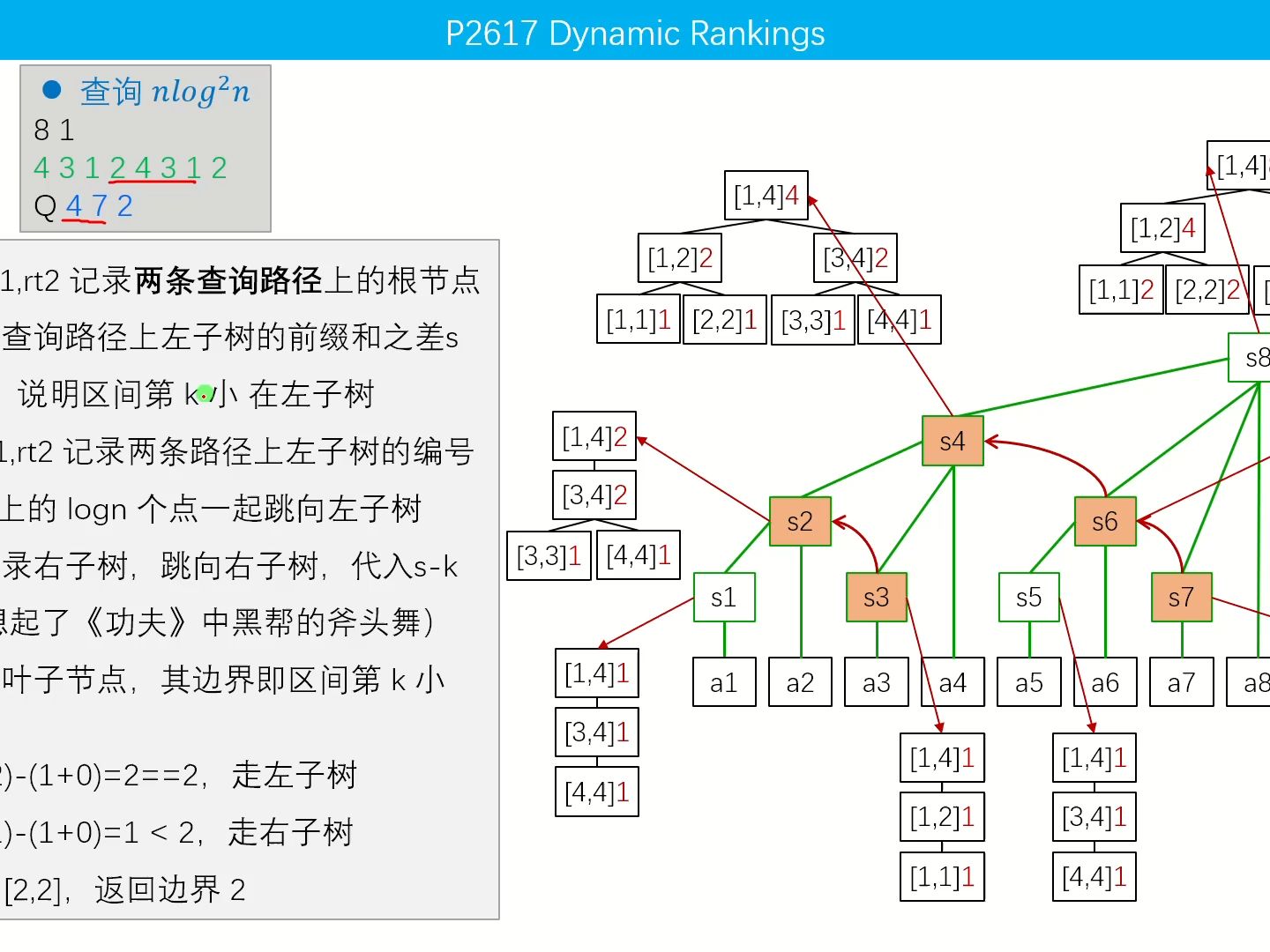Select the line 记录两条路径上左子树的编号
1270x952 pixels.
[x=237, y=451]
